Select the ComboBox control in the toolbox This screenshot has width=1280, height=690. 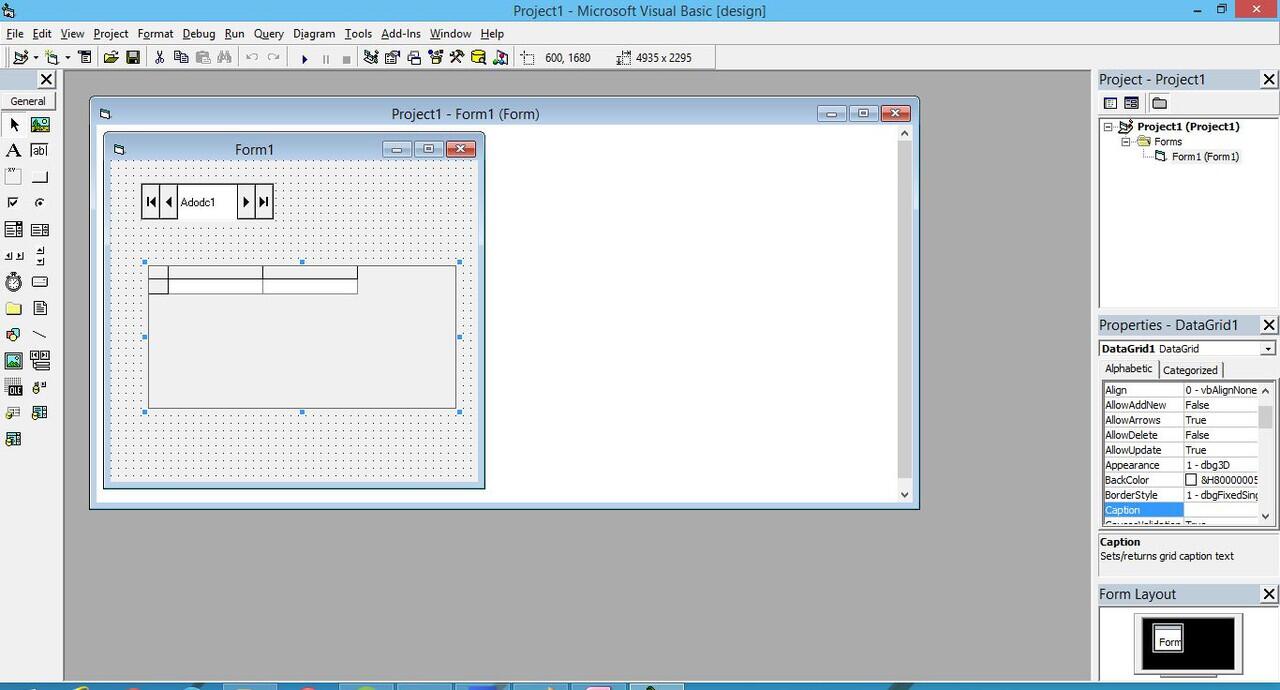point(14,230)
